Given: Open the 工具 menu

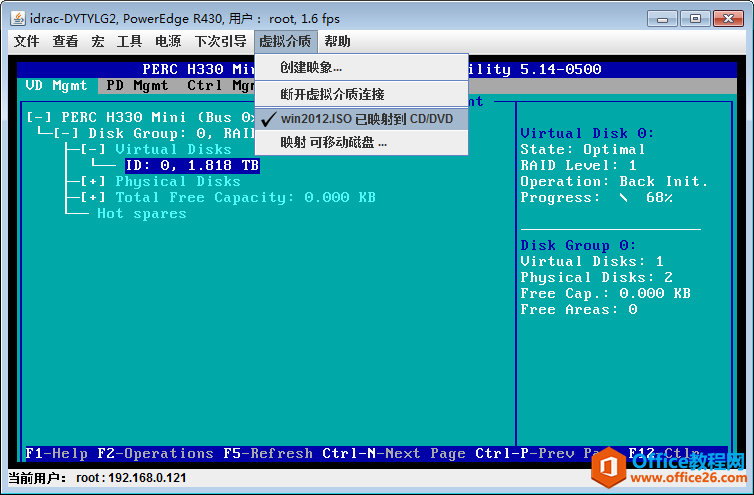Looking at the screenshot, I should pos(129,41).
